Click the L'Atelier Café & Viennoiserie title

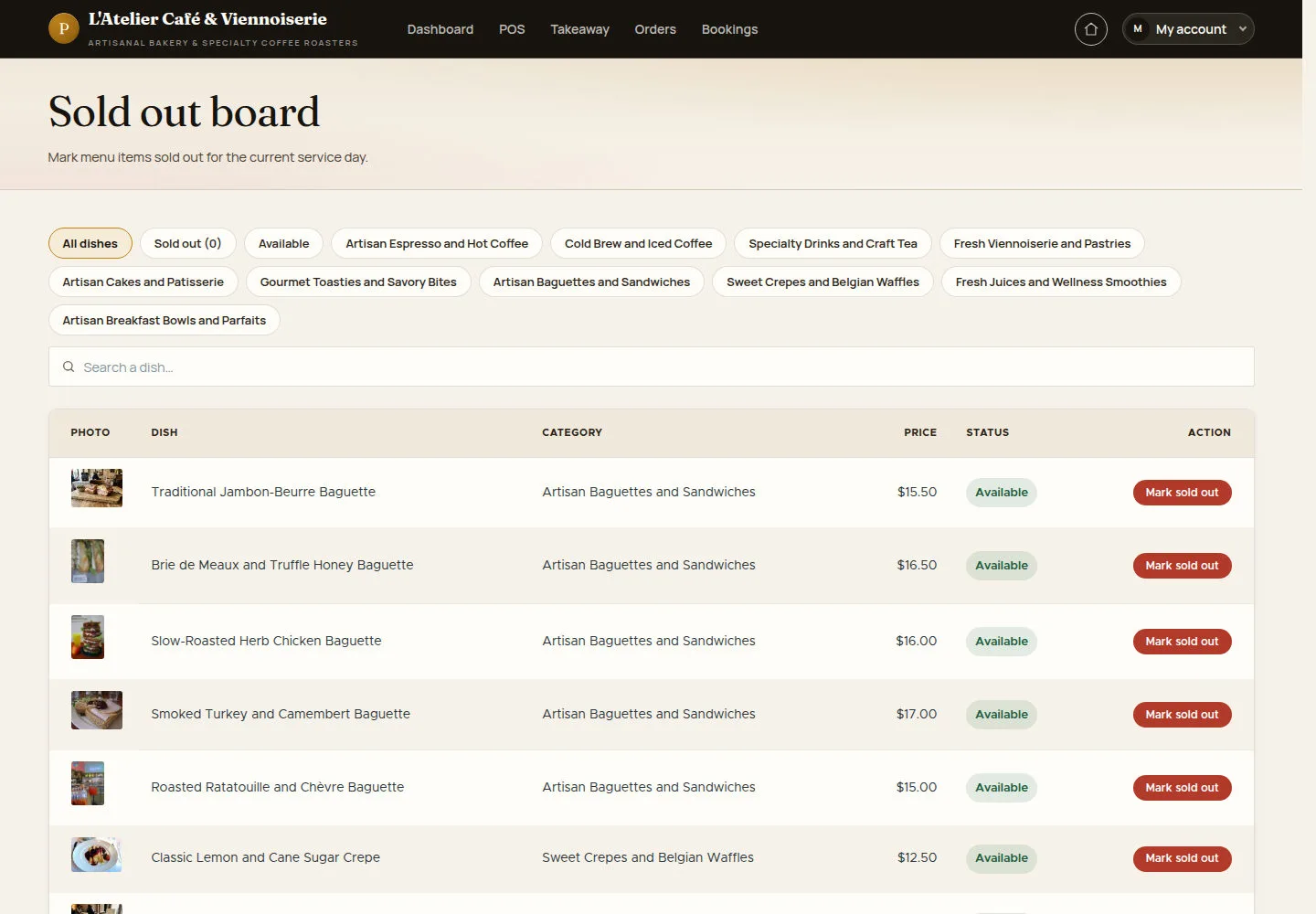click(x=207, y=19)
